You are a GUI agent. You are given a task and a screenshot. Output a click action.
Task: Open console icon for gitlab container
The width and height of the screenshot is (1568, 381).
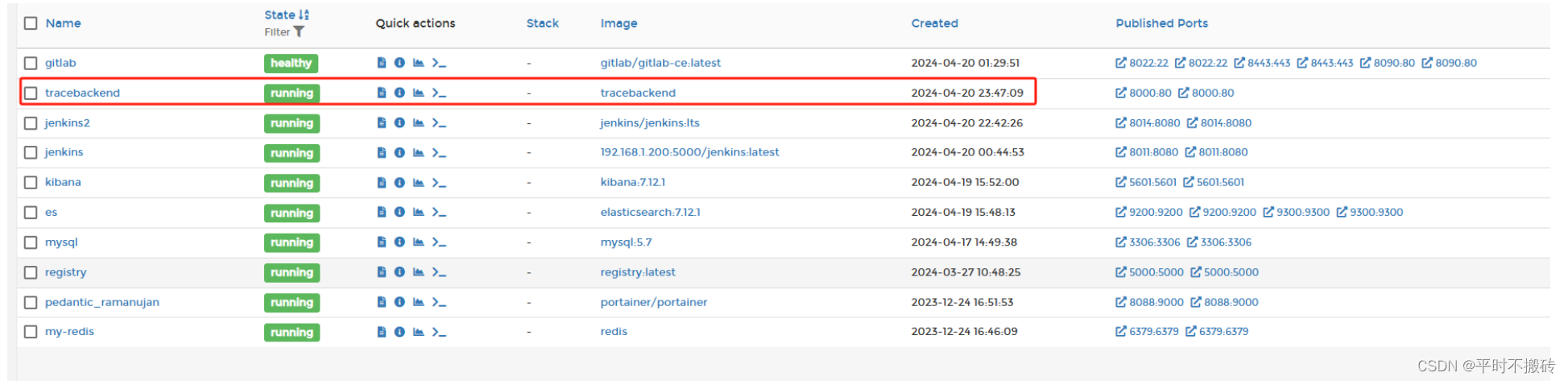[x=439, y=63]
